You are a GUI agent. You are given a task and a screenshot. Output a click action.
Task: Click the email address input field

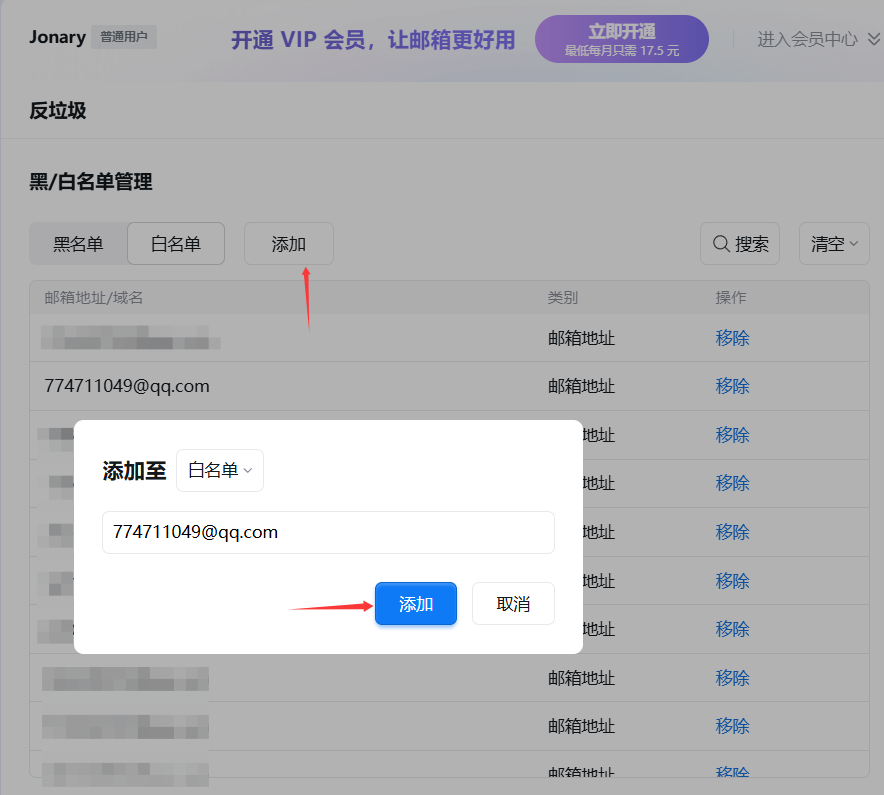pyautogui.click(x=328, y=532)
